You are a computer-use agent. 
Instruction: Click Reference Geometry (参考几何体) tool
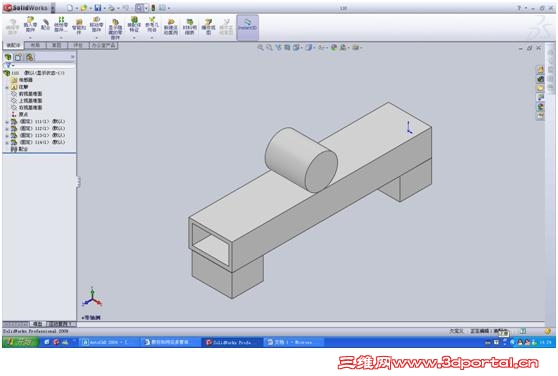click(152, 25)
